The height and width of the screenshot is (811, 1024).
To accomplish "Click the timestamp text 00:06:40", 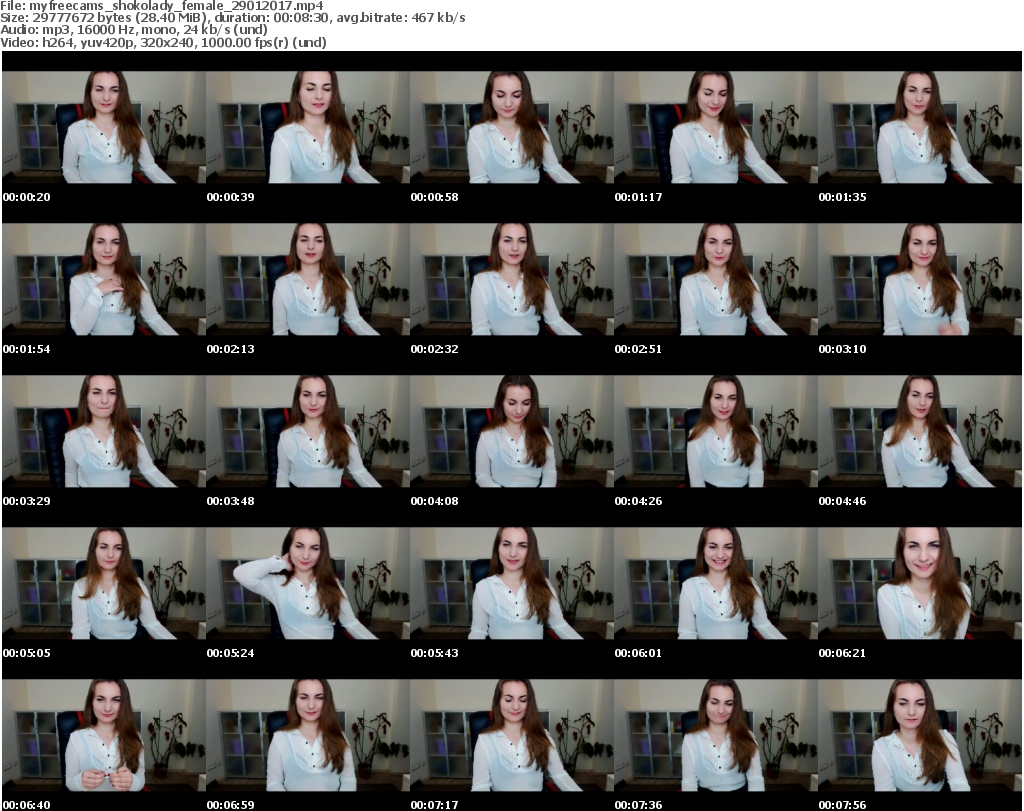I will pyautogui.click(x=27, y=805).
